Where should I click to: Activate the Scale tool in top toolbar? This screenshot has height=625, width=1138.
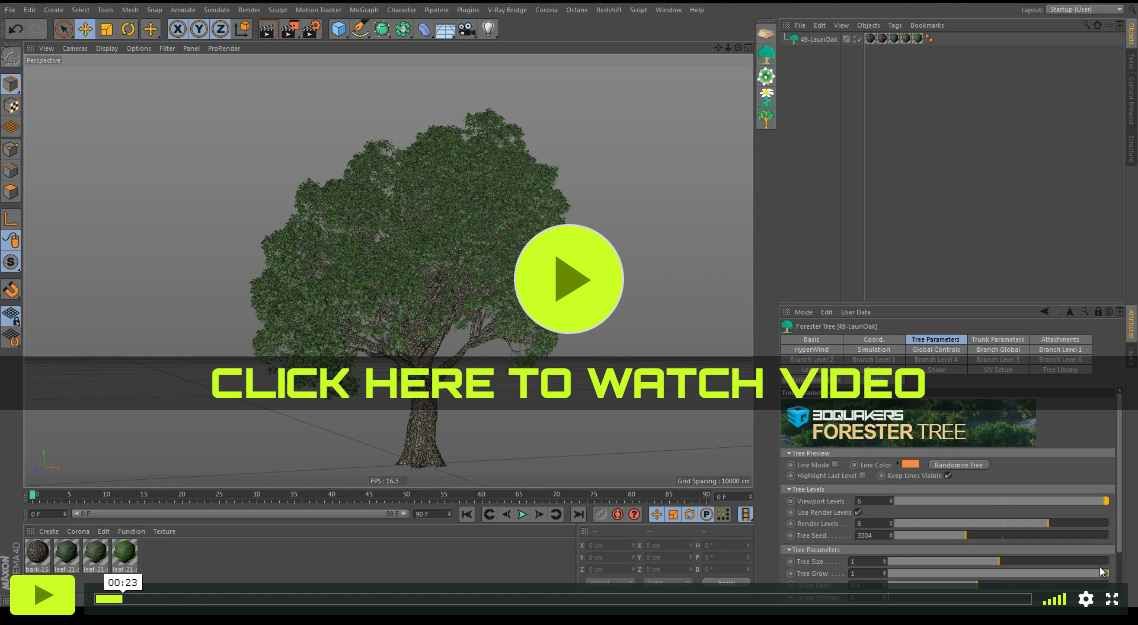point(107,29)
